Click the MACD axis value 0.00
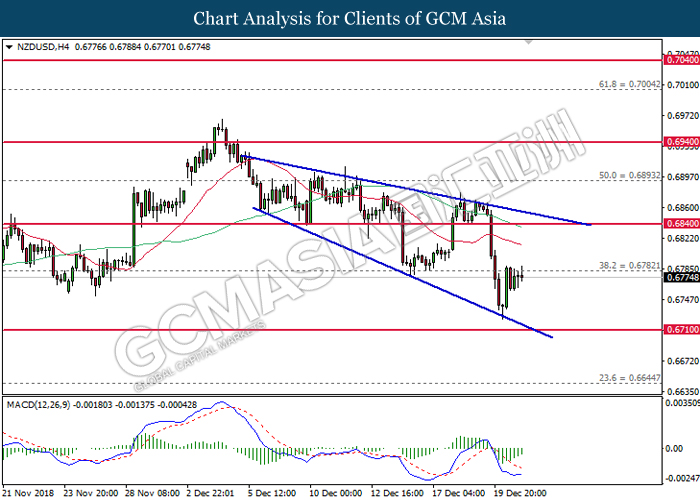This screenshot has height=500, width=700. pyautogui.click(x=674, y=449)
